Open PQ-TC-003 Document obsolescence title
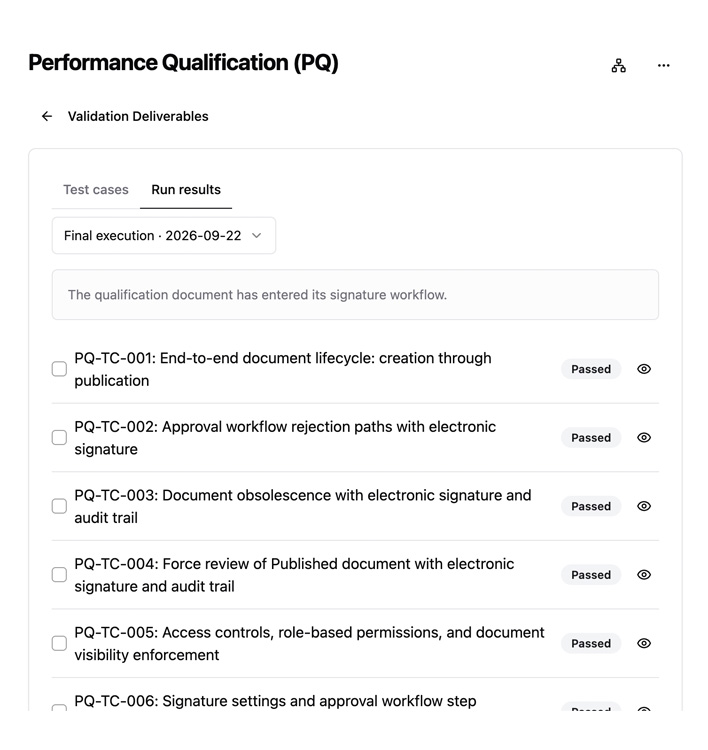708x750 pixels. pos(303,506)
